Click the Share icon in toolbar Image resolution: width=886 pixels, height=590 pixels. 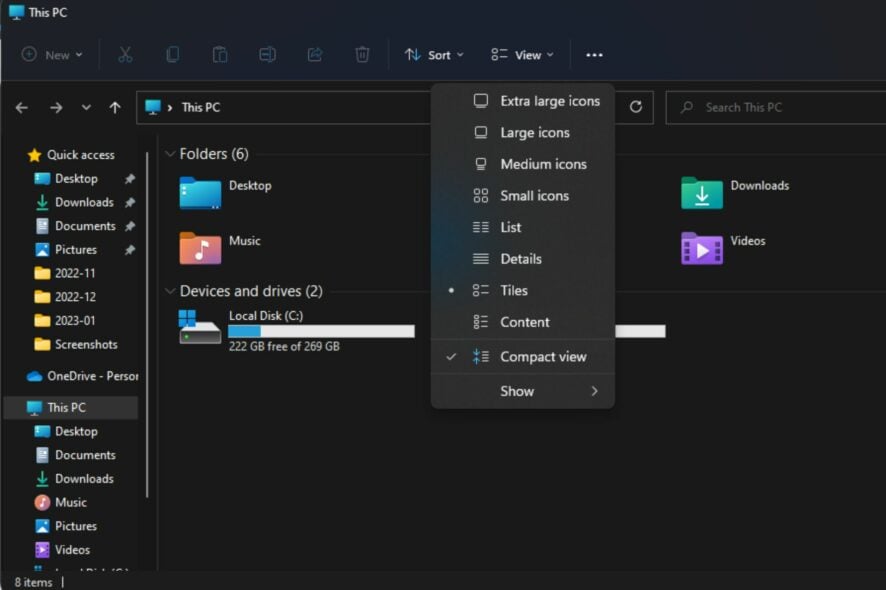[315, 55]
